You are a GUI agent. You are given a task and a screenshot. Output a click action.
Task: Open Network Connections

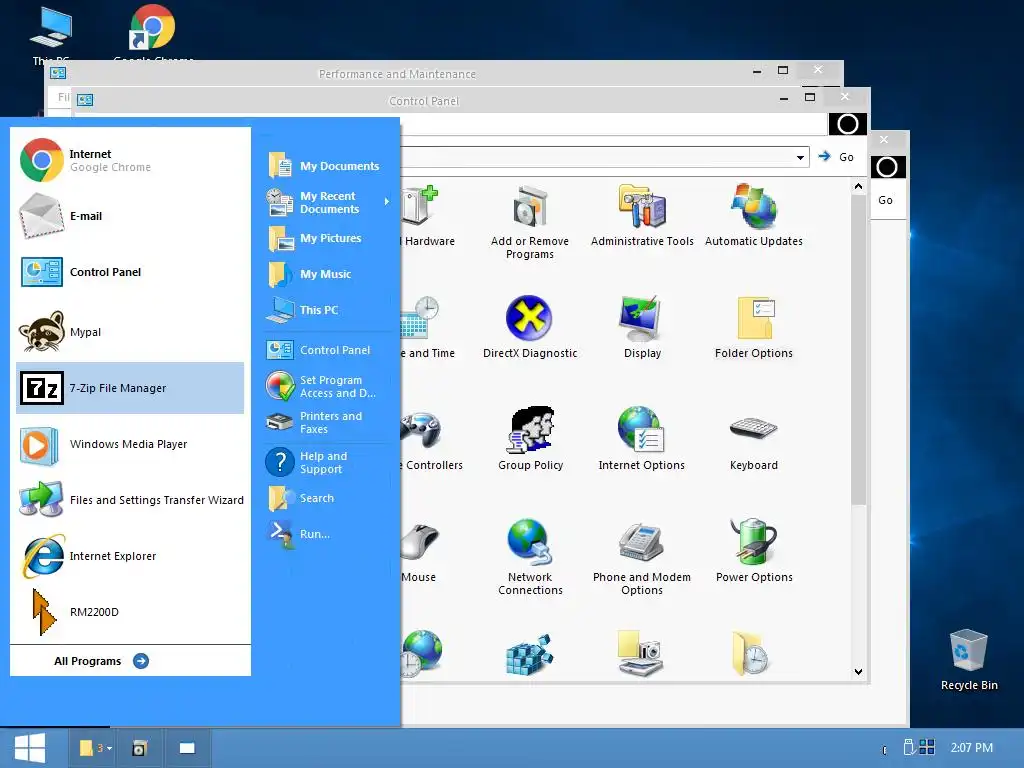pyautogui.click(x=530, y=556)
